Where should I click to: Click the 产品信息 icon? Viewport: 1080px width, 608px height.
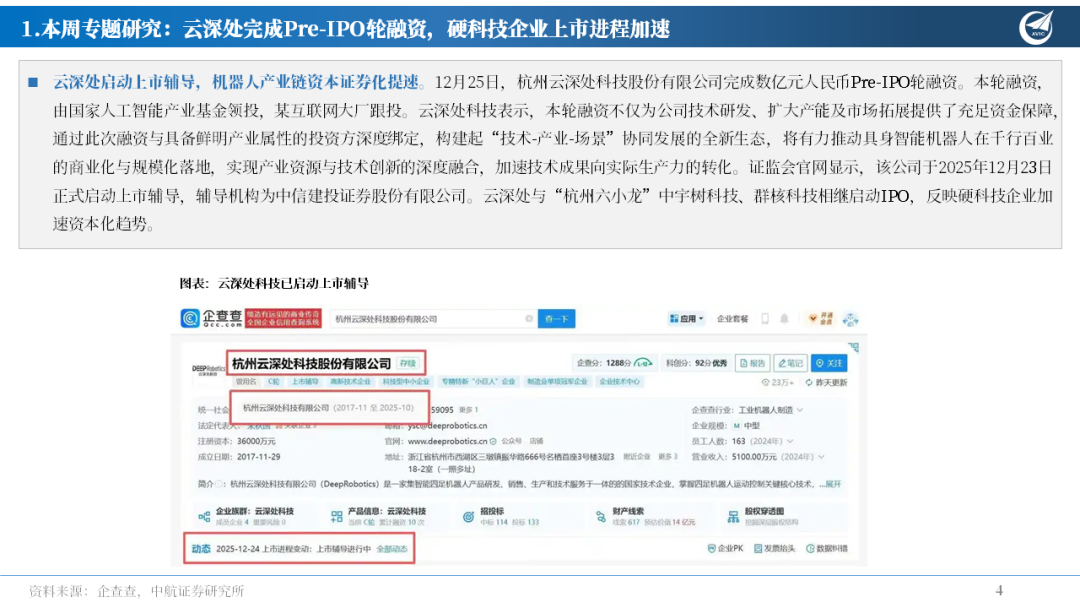tap(336, 516)
